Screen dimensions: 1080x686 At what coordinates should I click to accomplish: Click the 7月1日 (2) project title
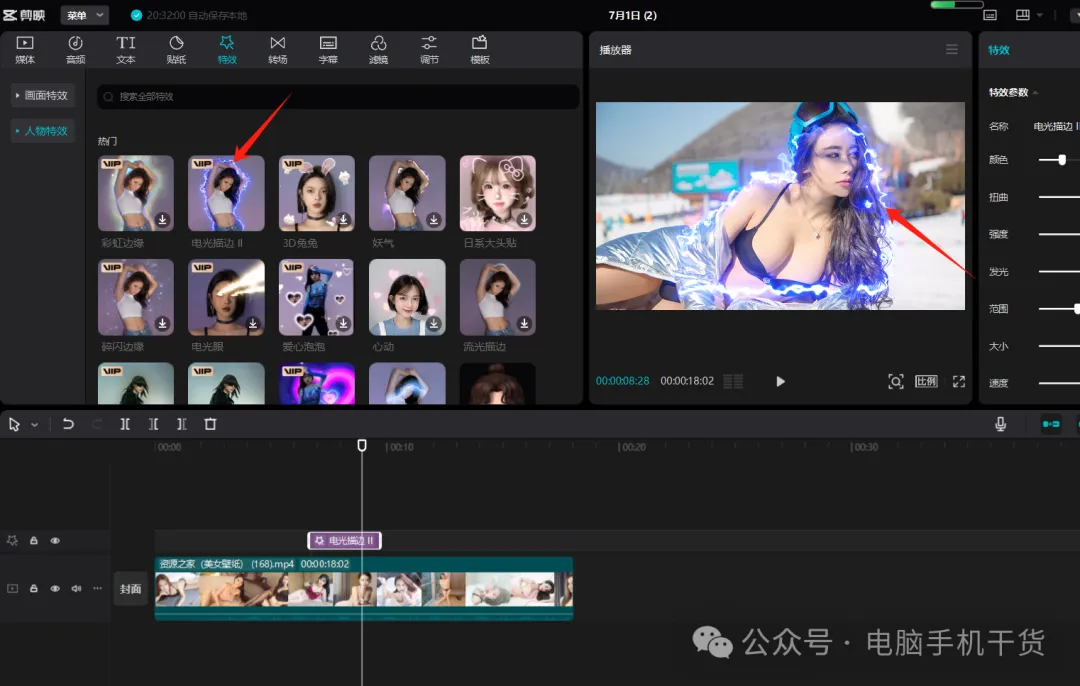632,15
